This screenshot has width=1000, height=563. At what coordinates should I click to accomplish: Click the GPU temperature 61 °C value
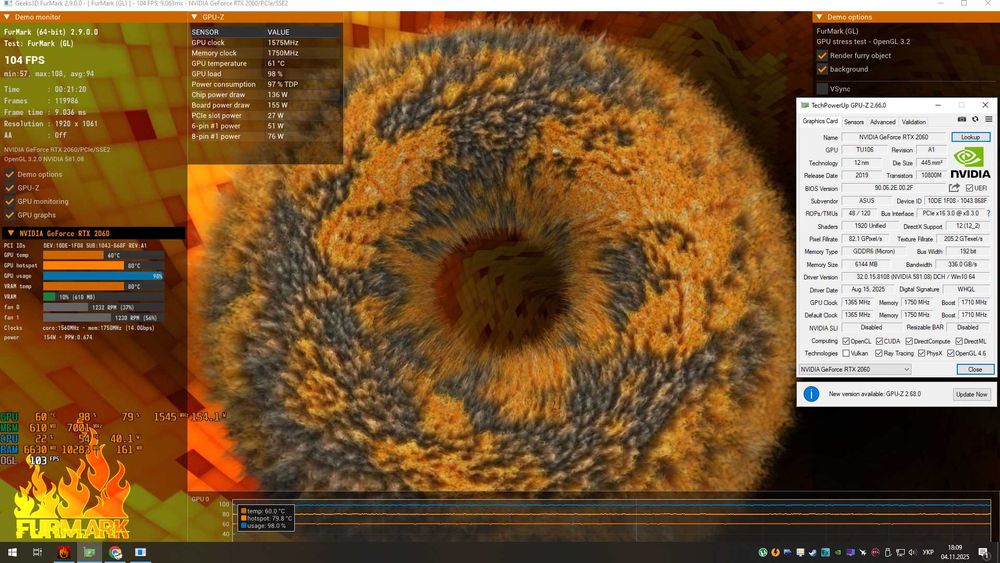pos(276,63)
